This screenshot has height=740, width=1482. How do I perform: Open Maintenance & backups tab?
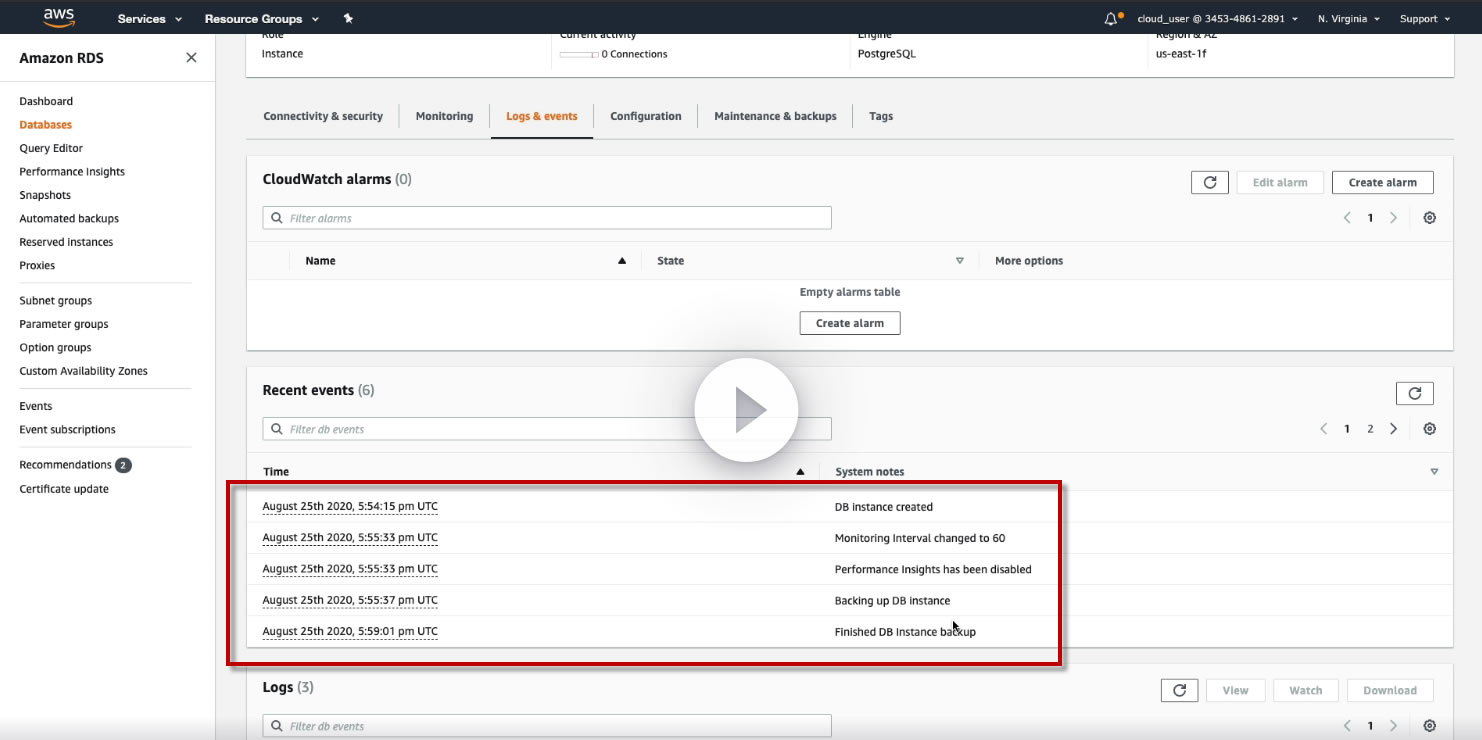(775, 116)
